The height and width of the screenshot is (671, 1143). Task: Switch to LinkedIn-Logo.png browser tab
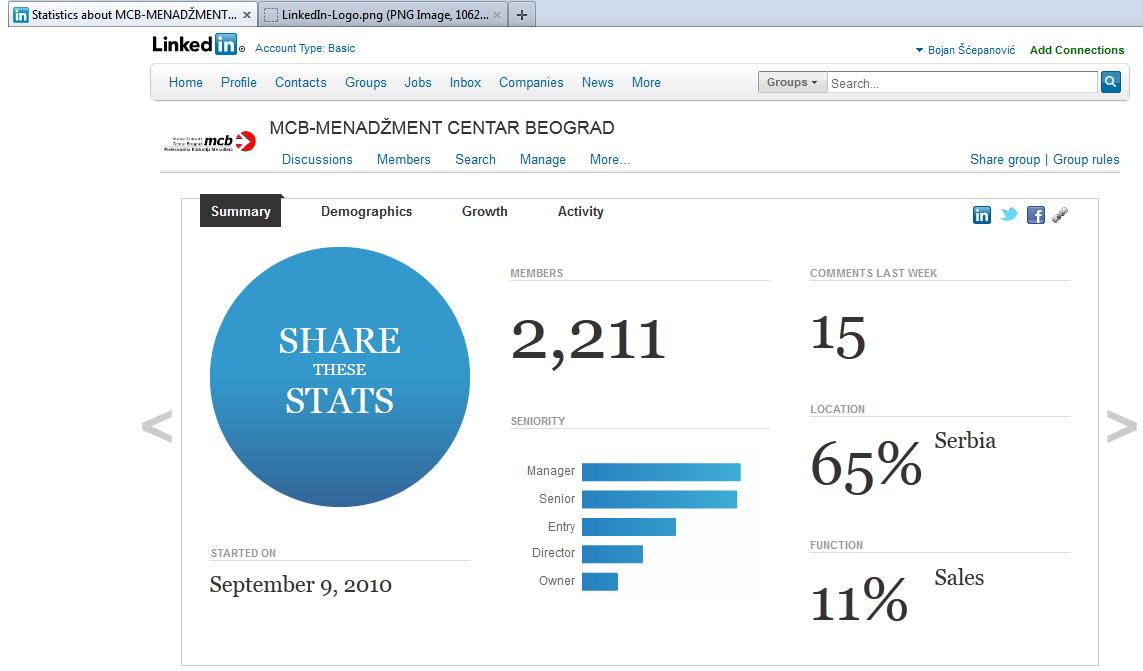(383, 15)
